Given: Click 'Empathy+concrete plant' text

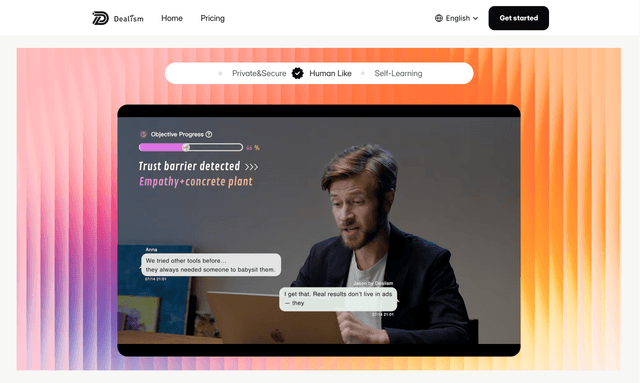Looking at the screenshot, I should coord(196,181).
